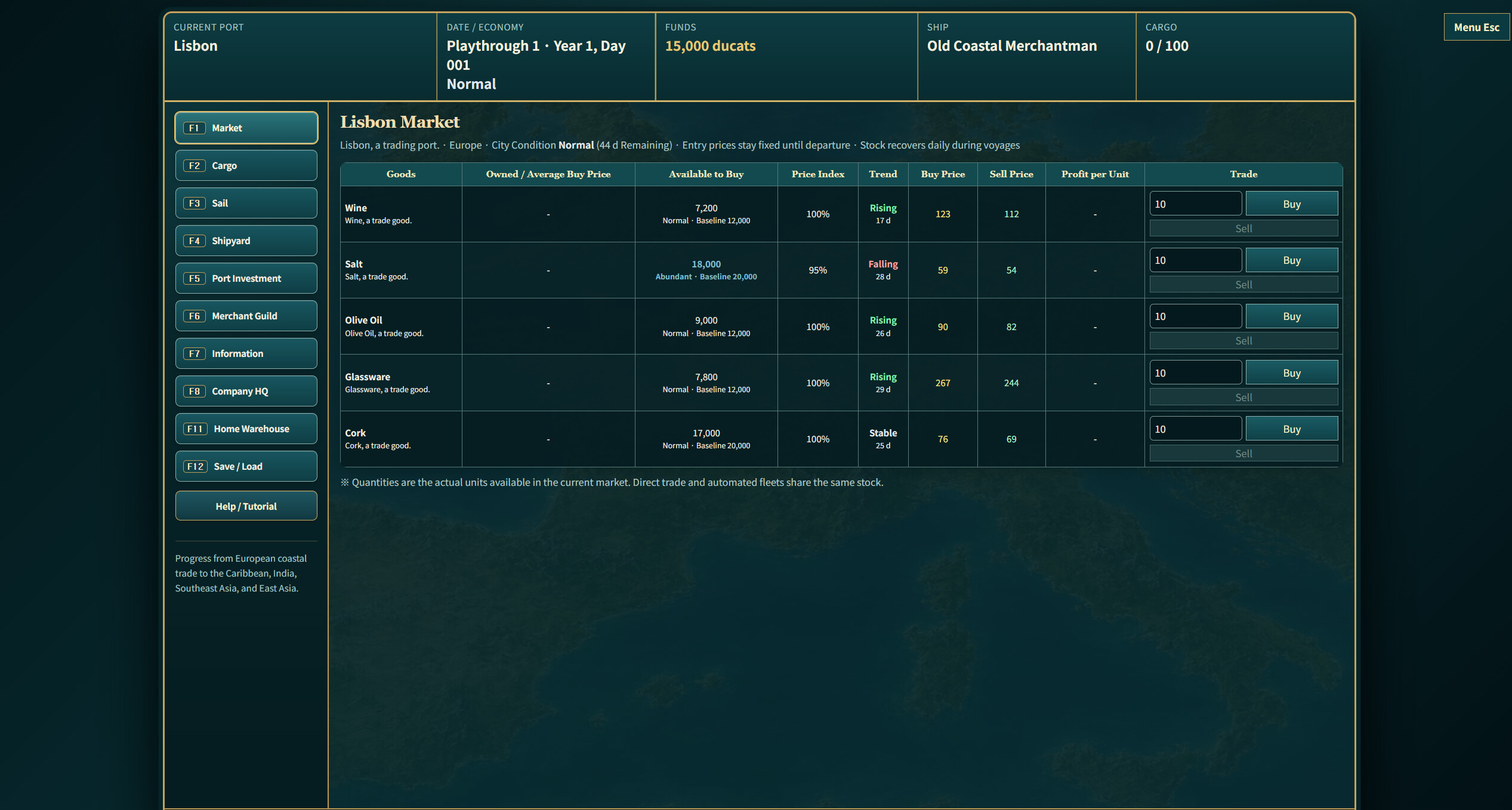Click the Sell button for Olive Oil
1512x810 pixels.
point(1243,341)
